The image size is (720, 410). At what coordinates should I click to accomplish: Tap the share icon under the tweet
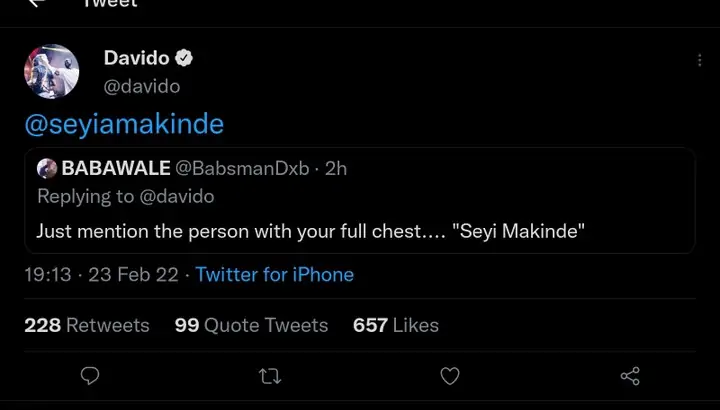pos(630,376)
